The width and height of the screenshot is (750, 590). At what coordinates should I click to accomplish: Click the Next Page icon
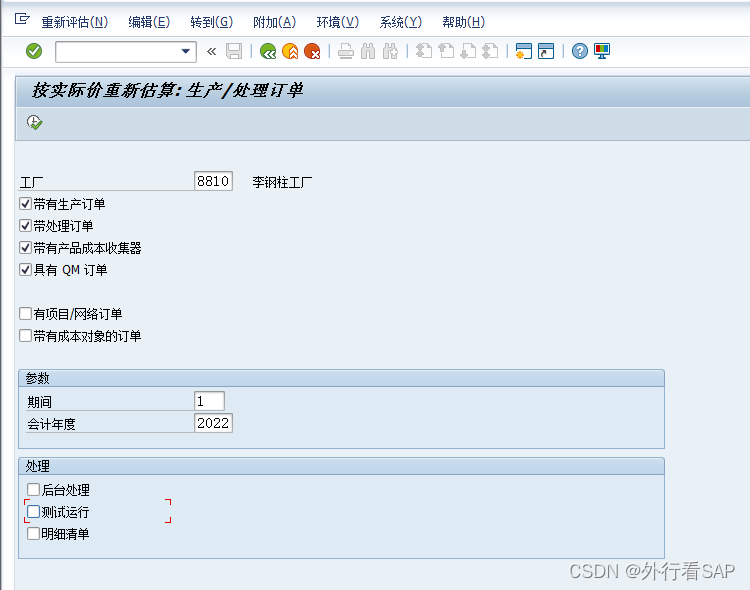coord(468,51)
